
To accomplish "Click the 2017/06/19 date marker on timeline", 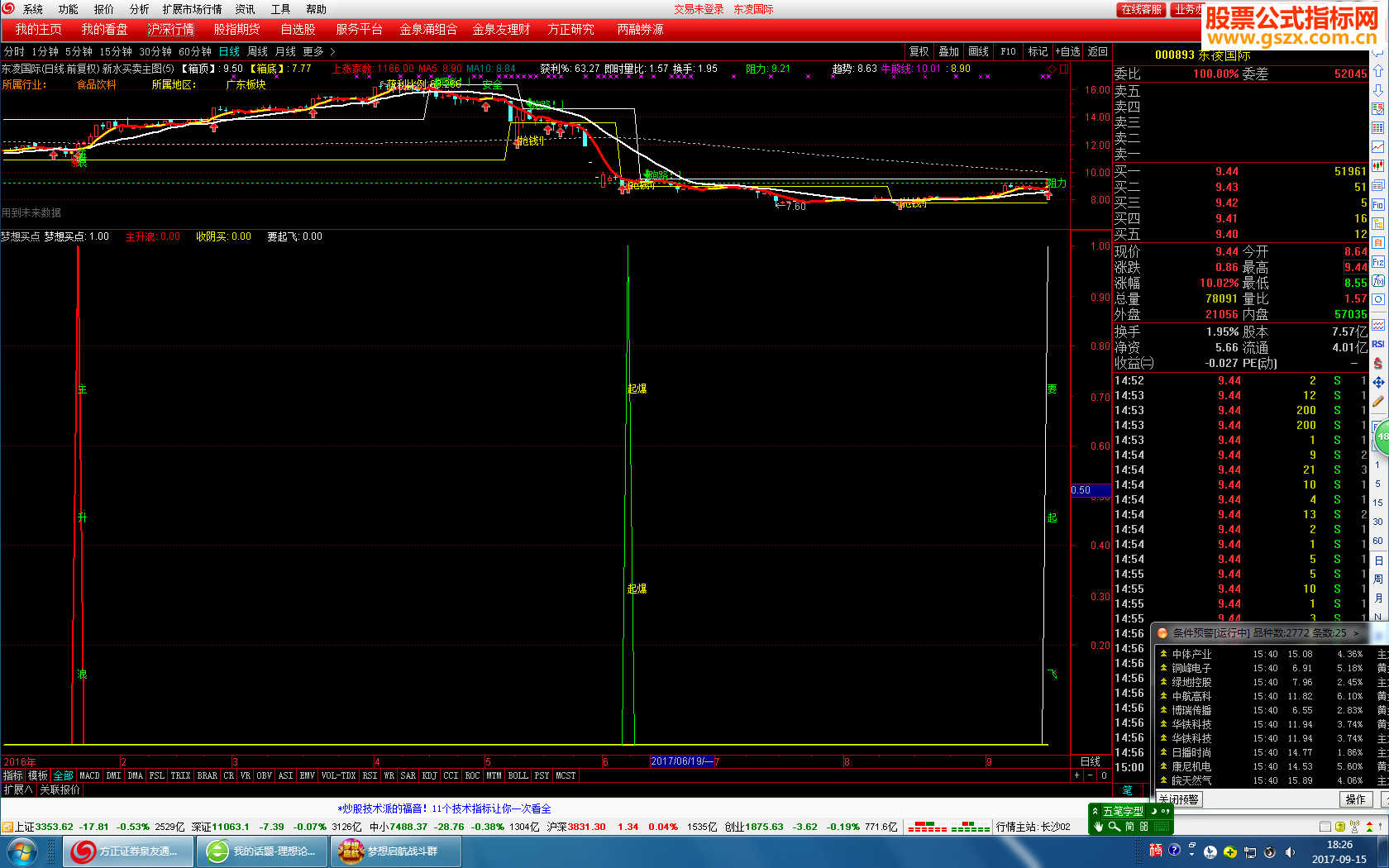I will click(681, 761).
